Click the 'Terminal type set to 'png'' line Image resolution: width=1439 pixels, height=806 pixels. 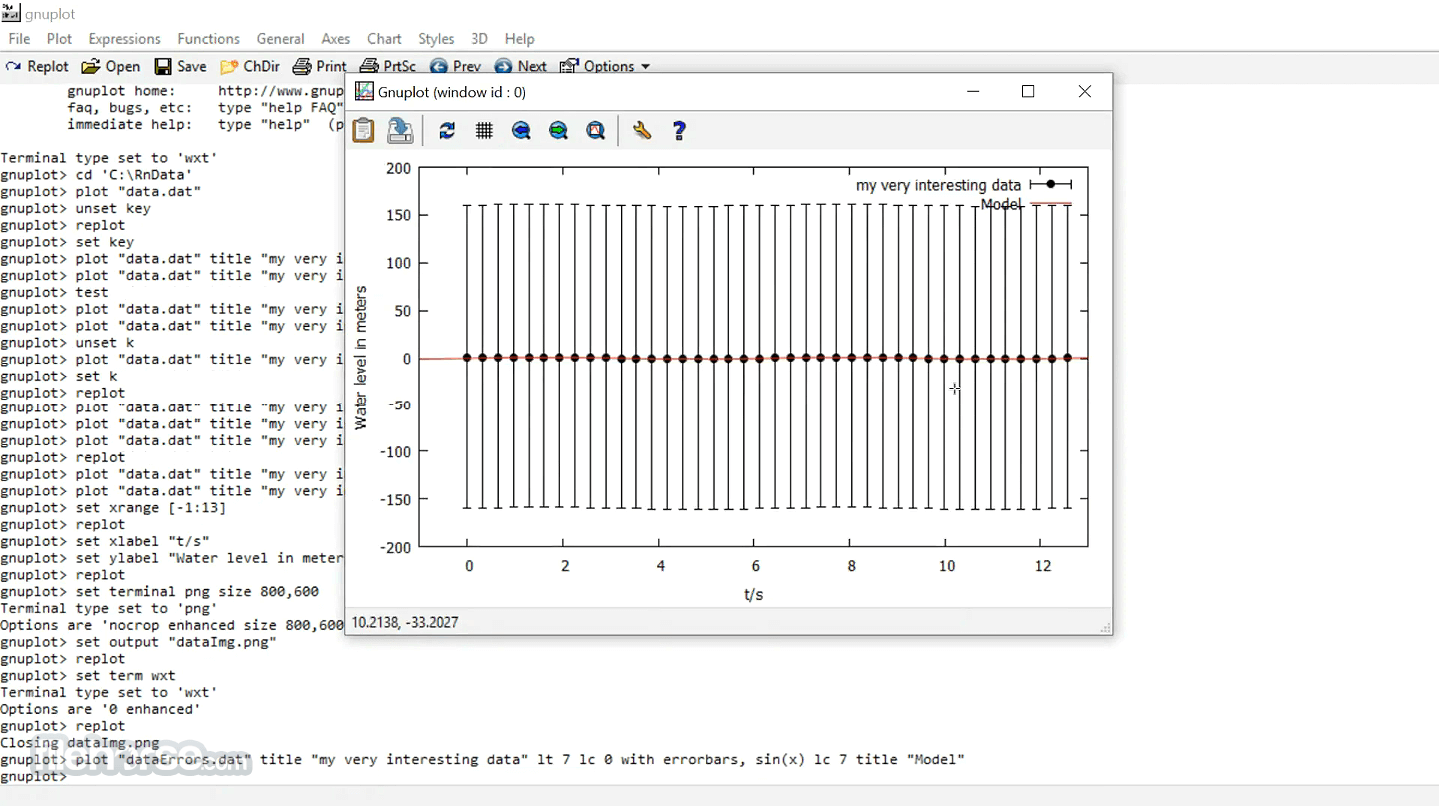tap(109, 608)
